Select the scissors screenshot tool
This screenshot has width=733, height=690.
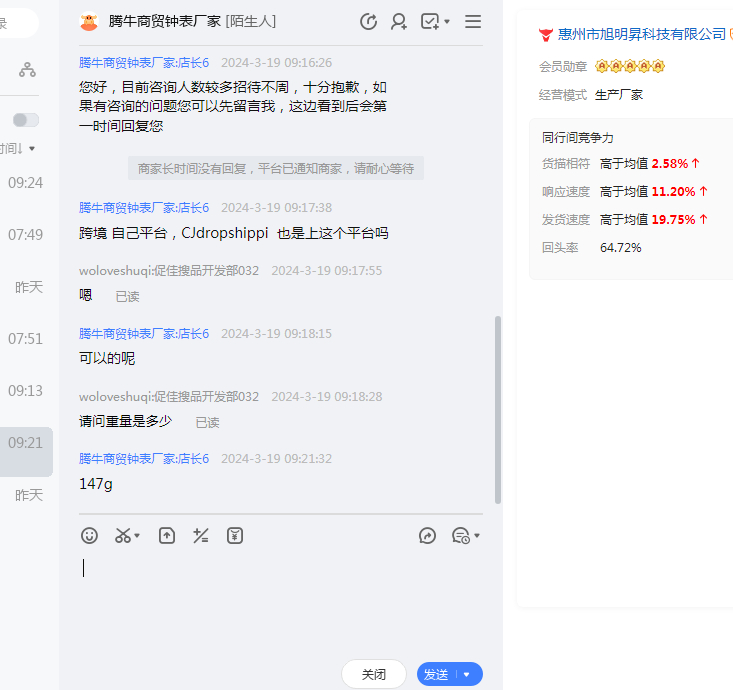coord(123,536)
